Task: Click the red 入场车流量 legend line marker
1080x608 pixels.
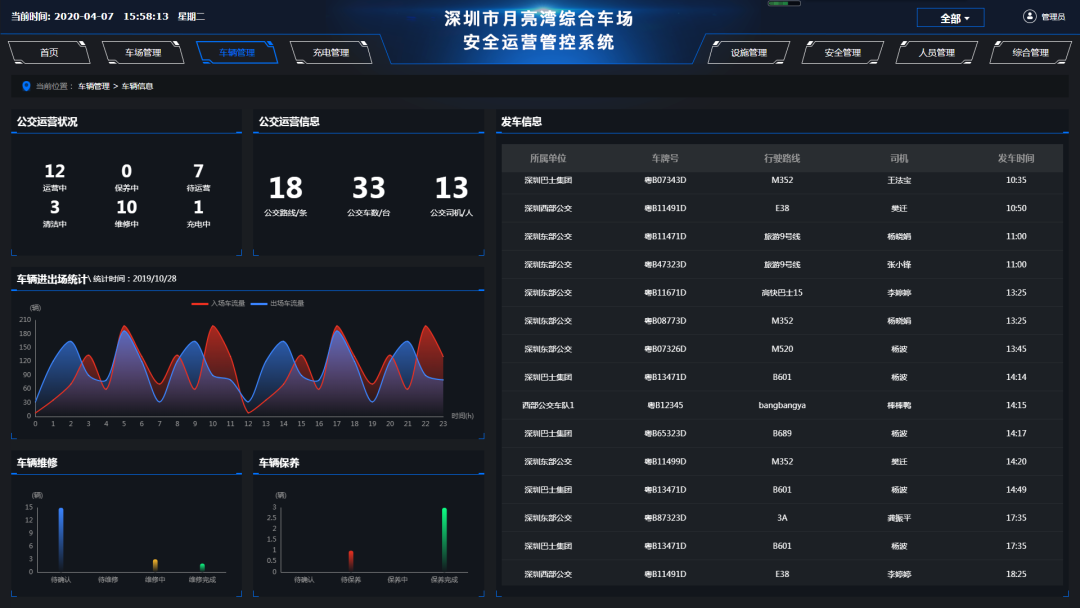Action: click(199, 303)
